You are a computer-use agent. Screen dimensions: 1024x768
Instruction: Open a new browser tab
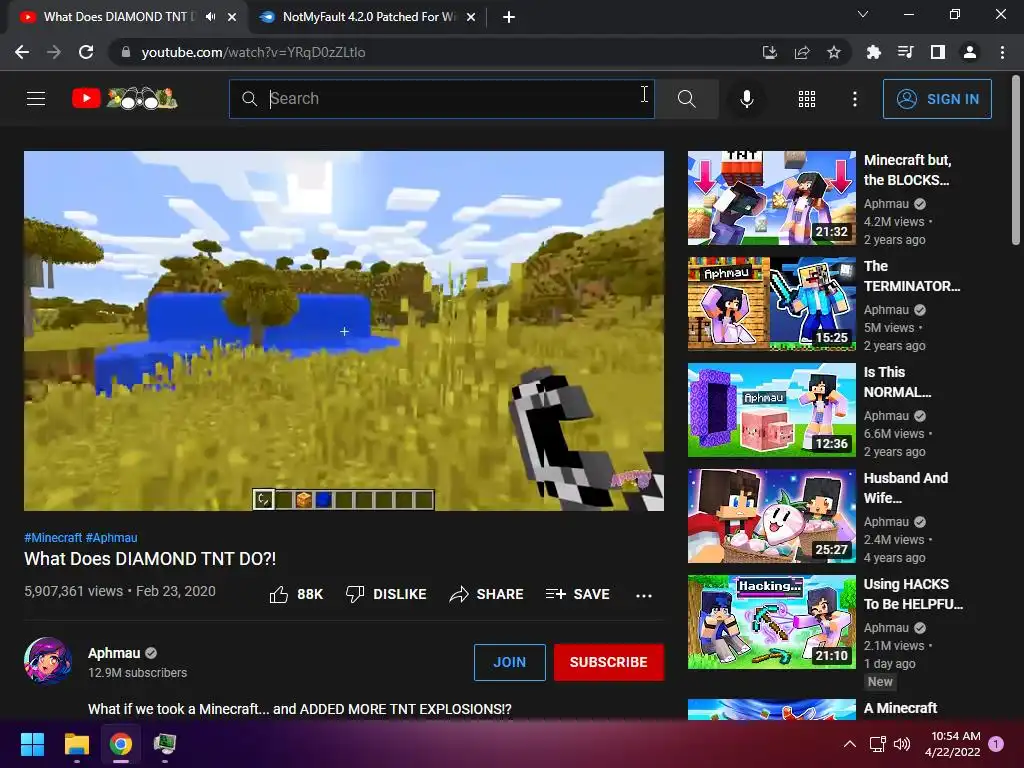(x=509, y=17)
